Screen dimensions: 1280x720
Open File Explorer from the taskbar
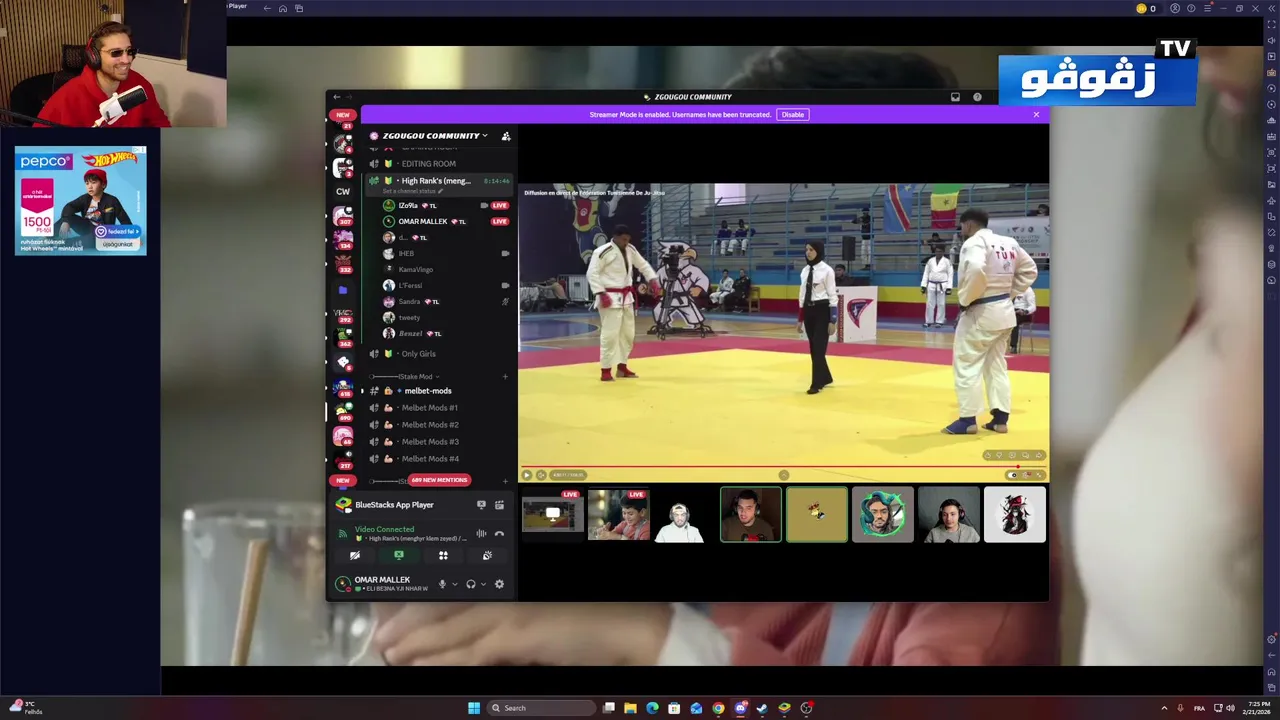coord(630,708)
